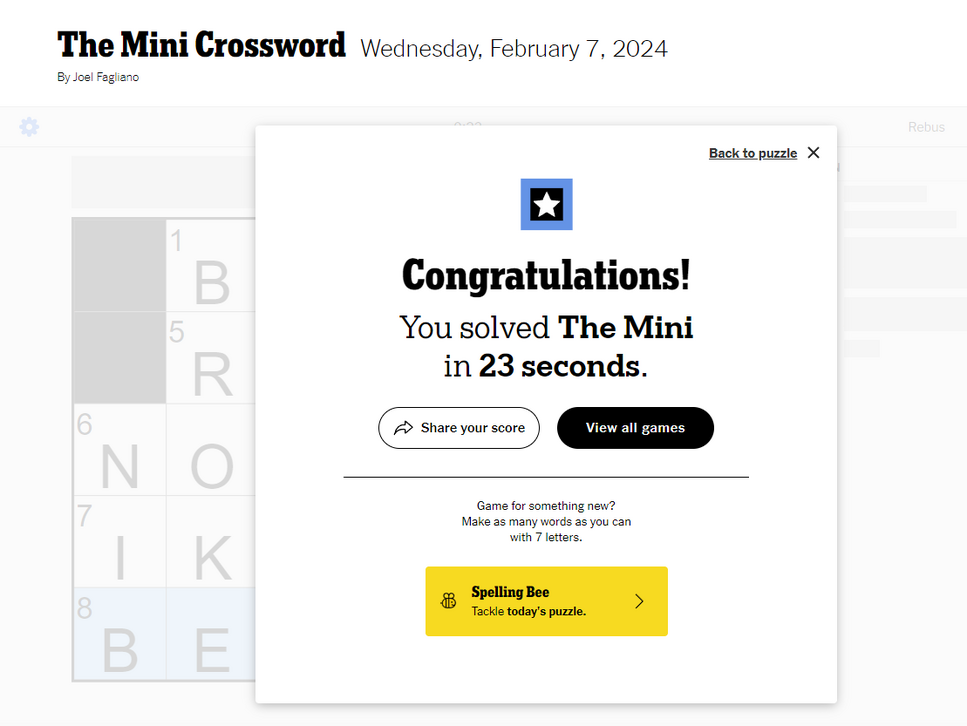Click the bee icon on the yellow banner

(448, 601)
